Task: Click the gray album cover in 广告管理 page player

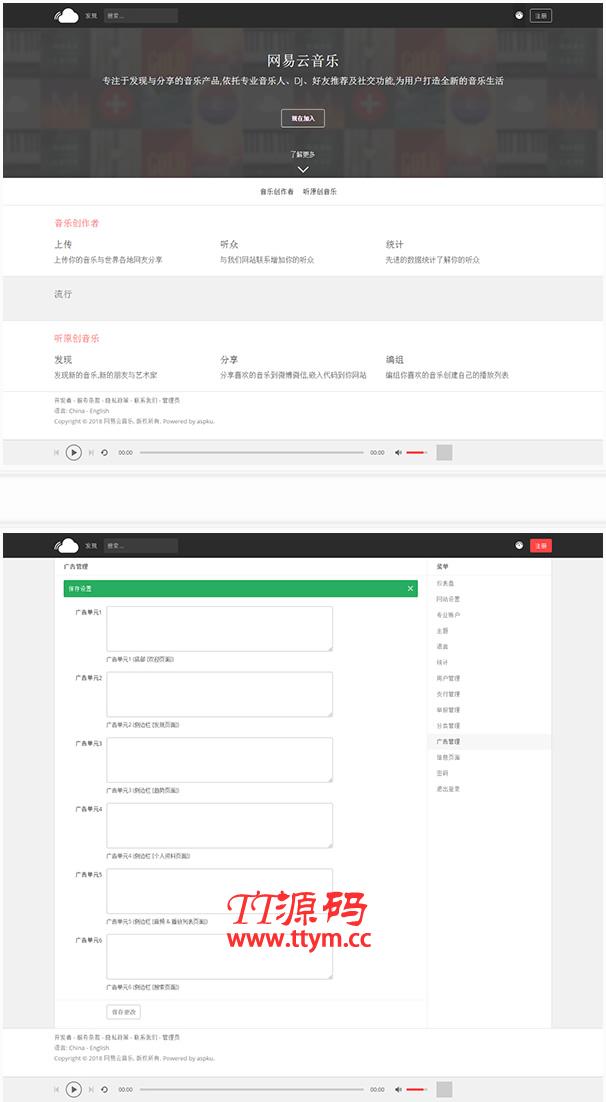Action: 444,1089
